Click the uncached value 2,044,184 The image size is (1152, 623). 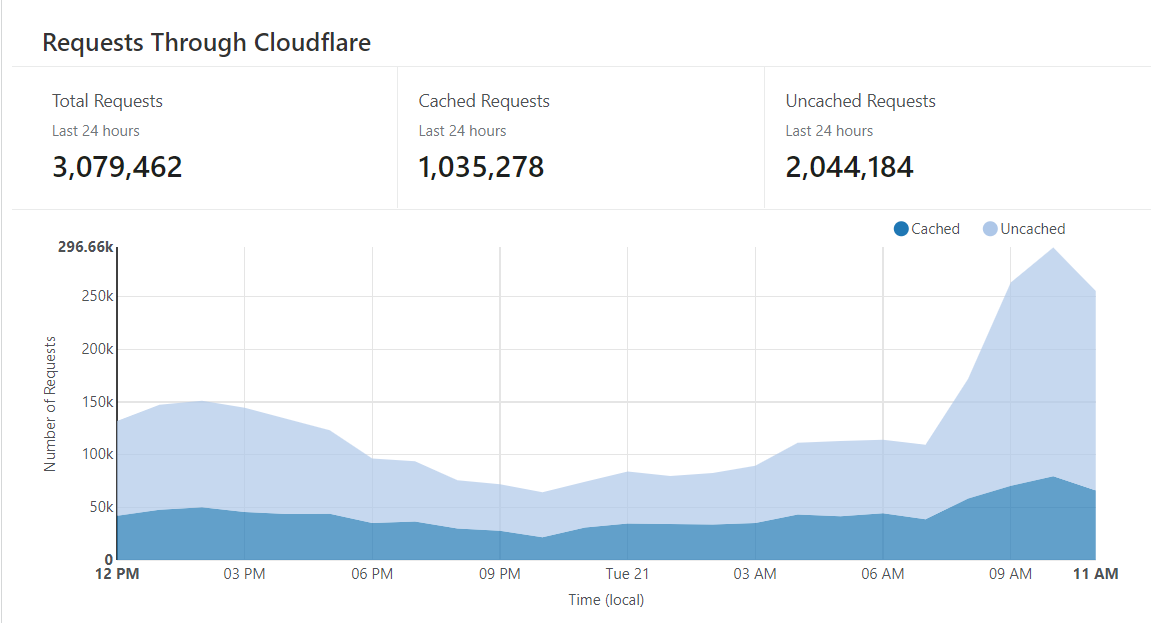click(849, 167)
